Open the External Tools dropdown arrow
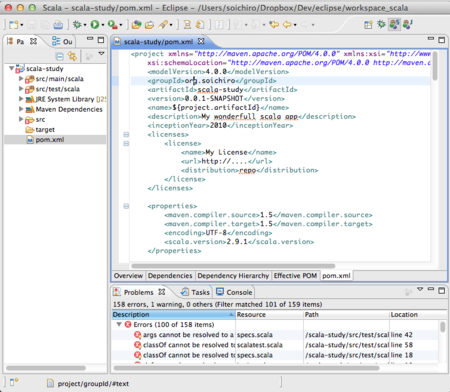450x392 pixels. tap(121, 25)
